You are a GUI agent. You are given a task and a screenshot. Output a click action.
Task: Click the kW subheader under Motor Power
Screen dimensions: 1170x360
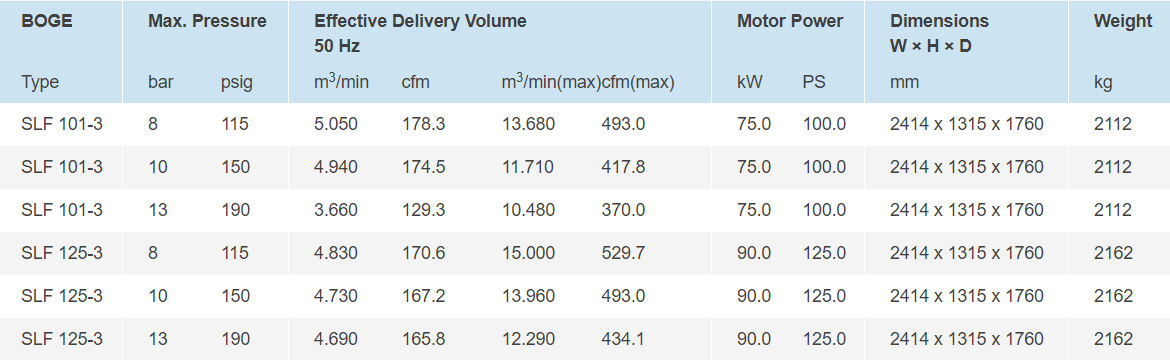[x=750, y=83]
